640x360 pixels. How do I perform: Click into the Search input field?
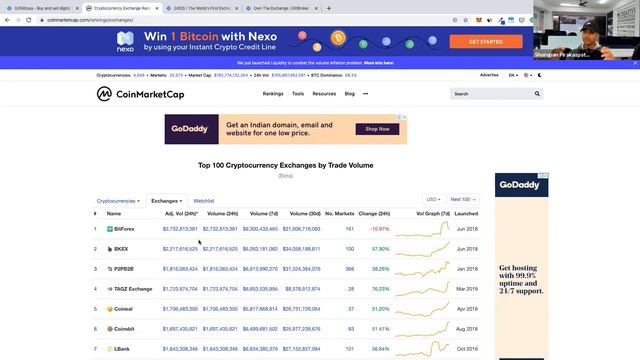[492, 94]
